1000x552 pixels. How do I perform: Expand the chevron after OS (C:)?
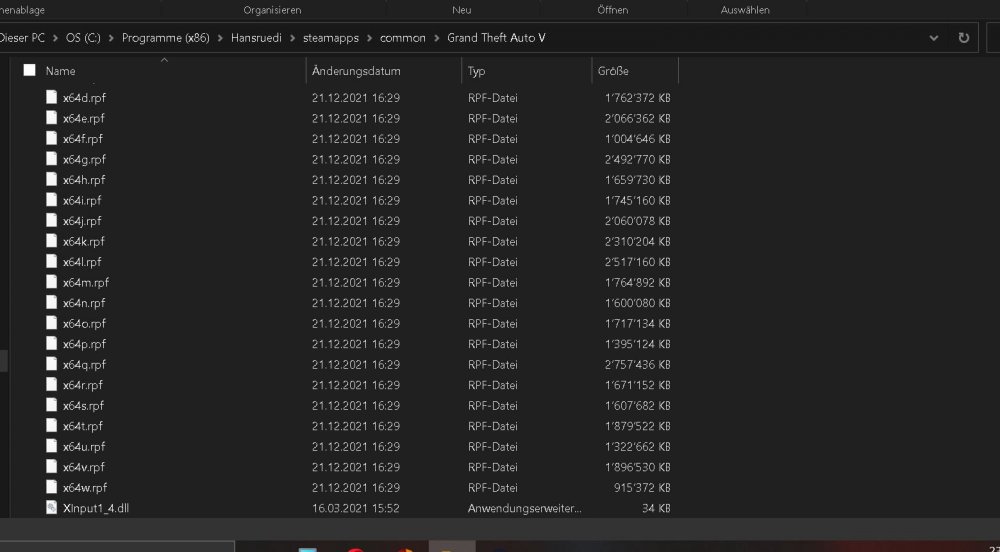(x=111, y=38)
